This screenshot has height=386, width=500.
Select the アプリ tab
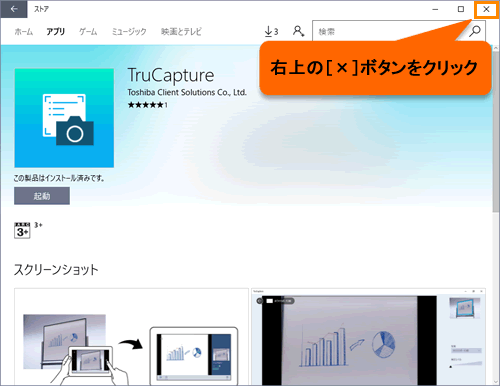pos(55,32)
